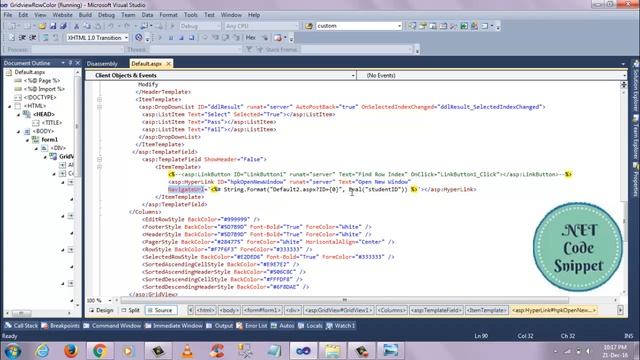
Task: Open the Breakpoints window tab
Action: click(x=60, y=326)
